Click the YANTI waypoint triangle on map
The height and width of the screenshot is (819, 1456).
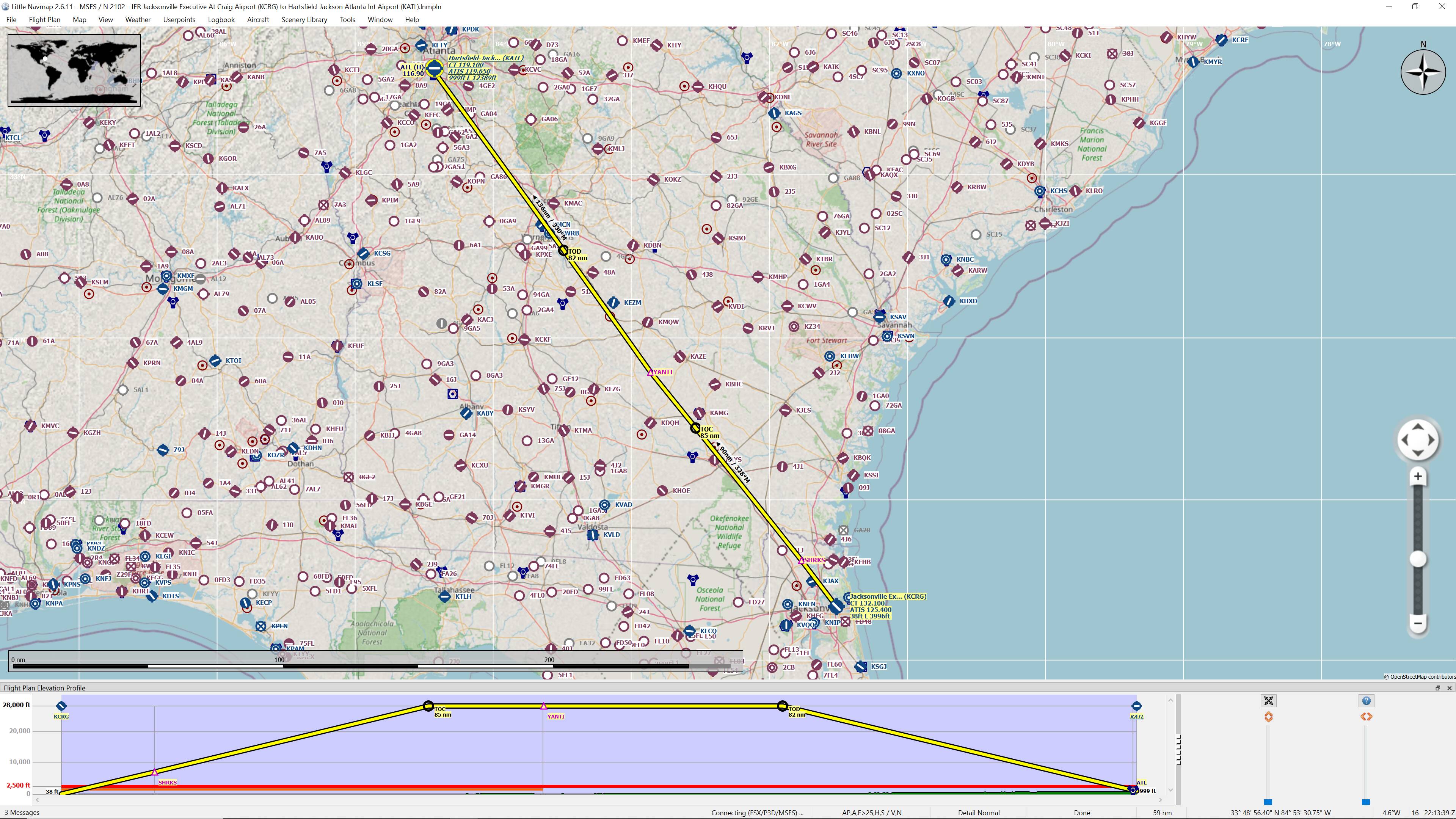click(x=651, y=372)
